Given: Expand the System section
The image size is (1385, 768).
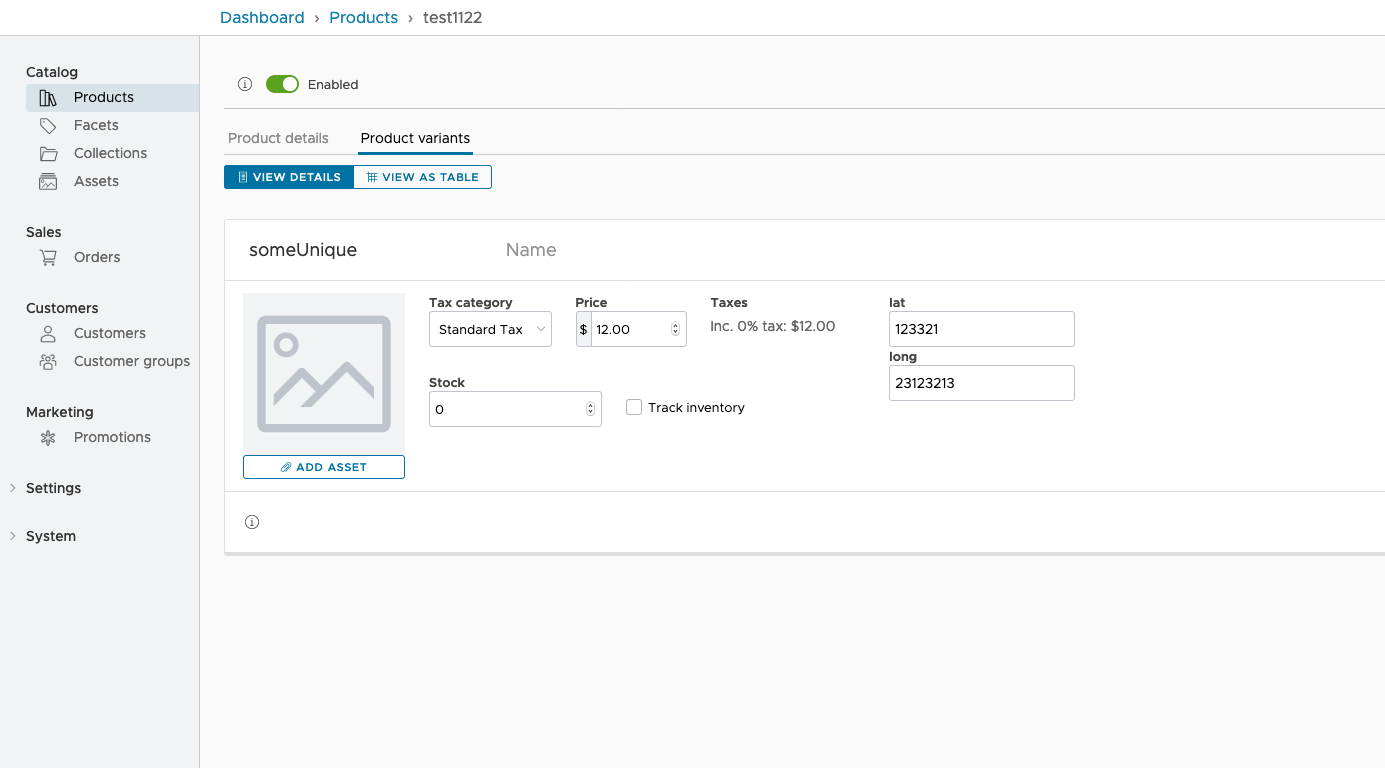Looking at the screenshot, I should click(x=50, y=536).
